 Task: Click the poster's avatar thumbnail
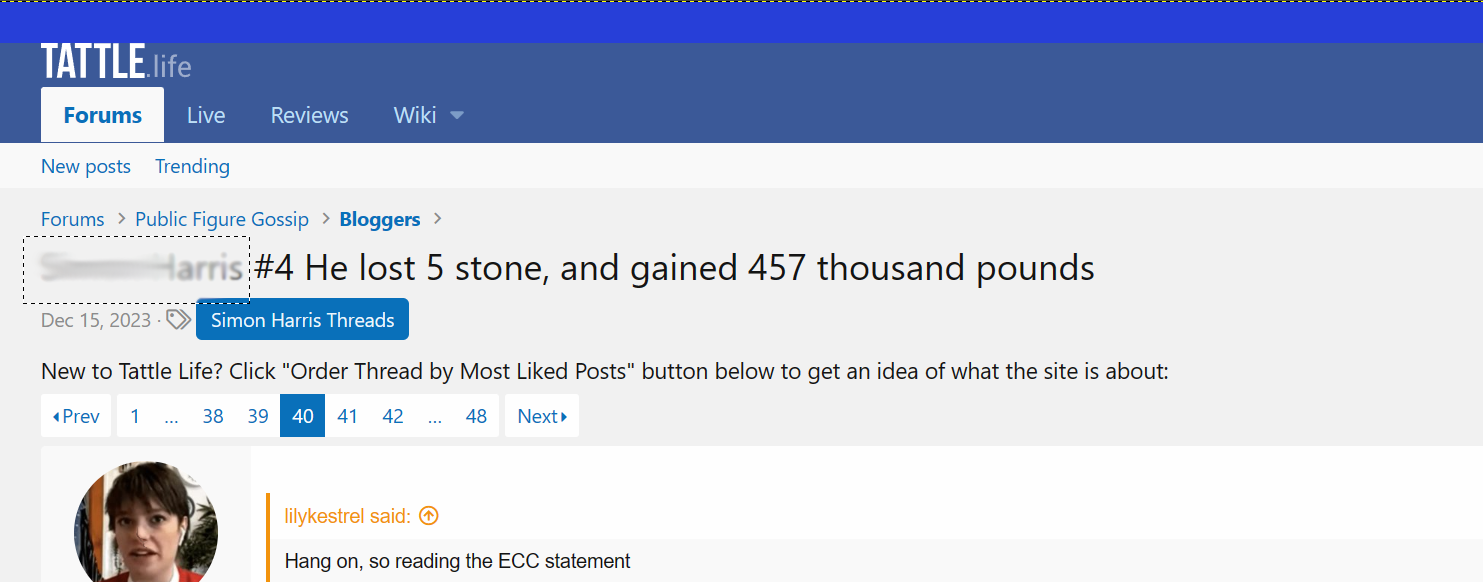point(146,522)
